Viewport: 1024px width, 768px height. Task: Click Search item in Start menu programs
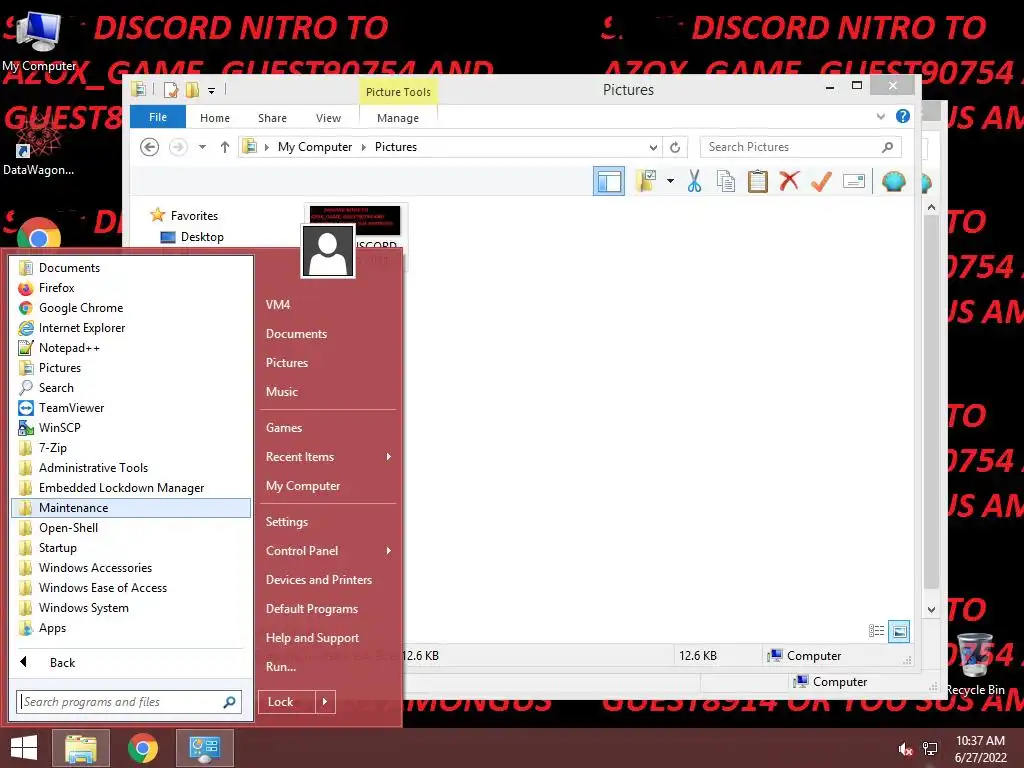pyautogui.click(x=131, y=388)
